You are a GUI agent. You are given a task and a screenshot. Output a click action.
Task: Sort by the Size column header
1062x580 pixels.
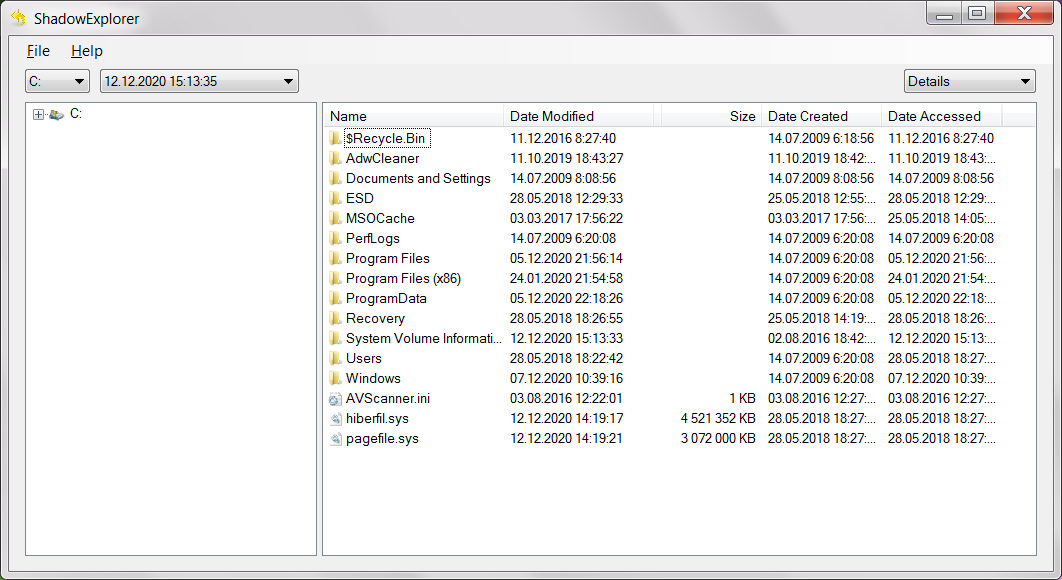pyautogui.click(x=710, y=116)
